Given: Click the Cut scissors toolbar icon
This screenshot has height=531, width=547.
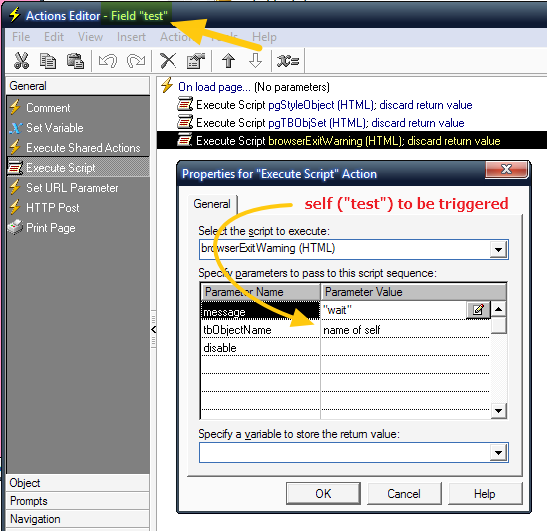Looking at the screenshot, I should [x=21, y=61].
